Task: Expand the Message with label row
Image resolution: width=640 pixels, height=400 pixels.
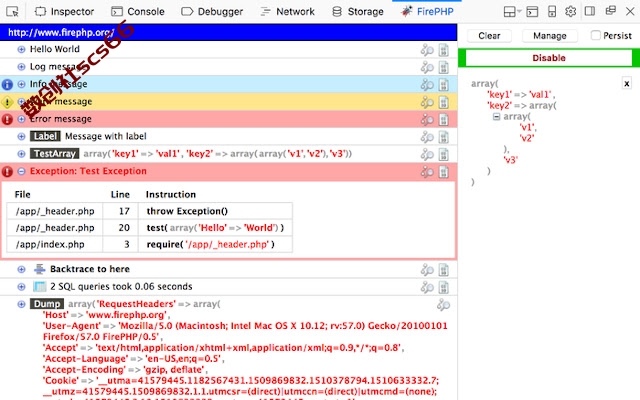Action: click(21, 137)
